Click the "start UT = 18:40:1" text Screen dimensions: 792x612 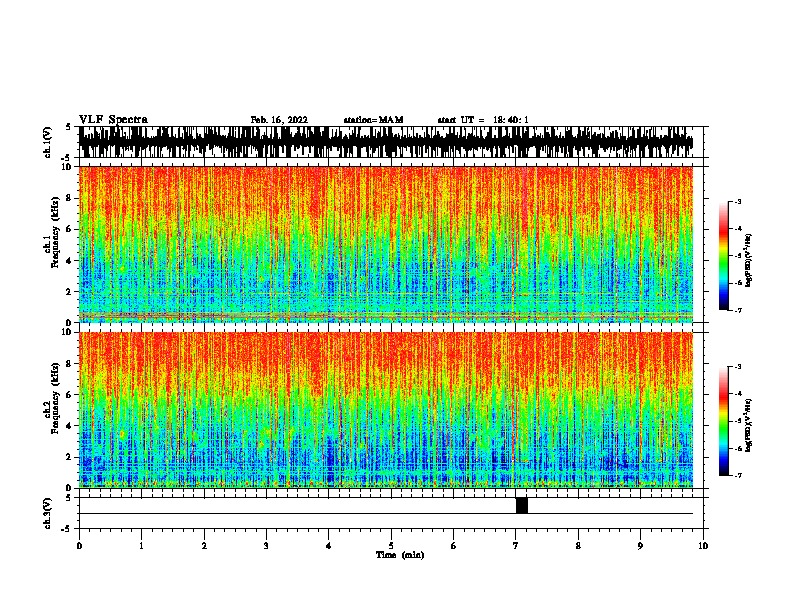[x=483, y=120]
